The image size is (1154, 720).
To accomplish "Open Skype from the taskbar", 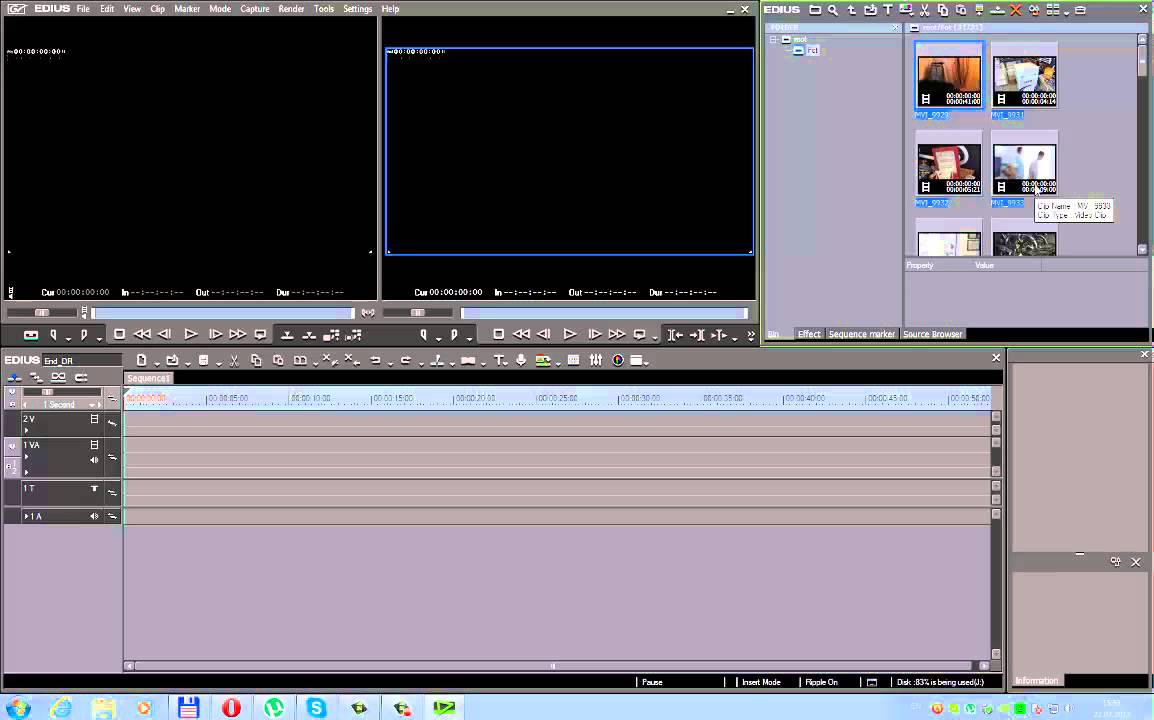I will click(x=316, y=707).
